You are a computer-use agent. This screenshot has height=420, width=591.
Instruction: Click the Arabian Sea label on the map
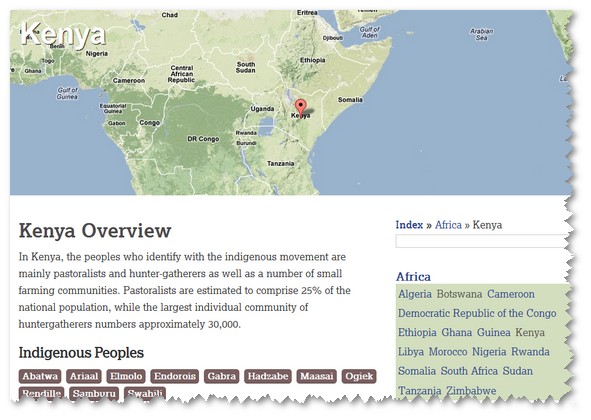click(482, 34)
